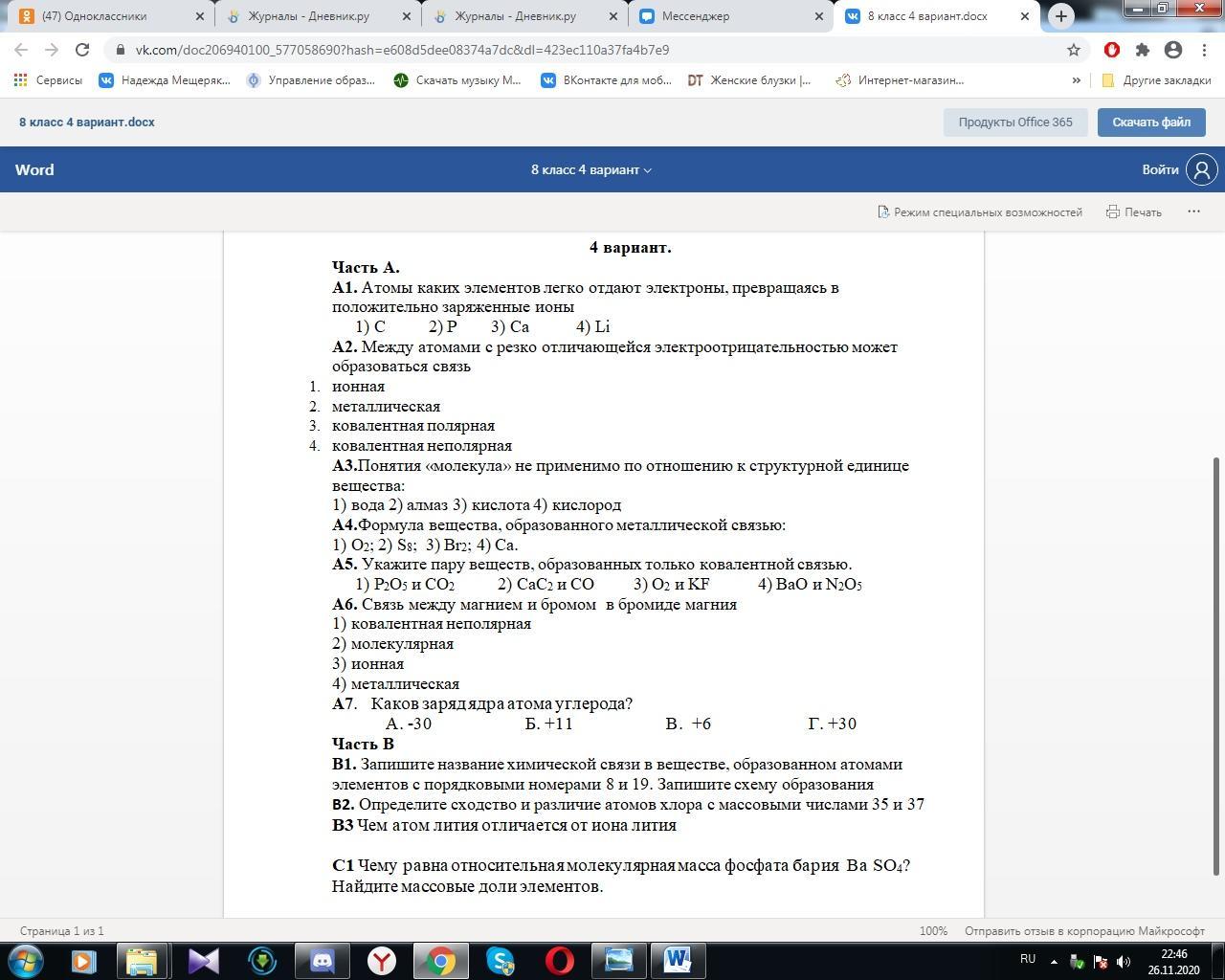Expand the '8 класс 4 вариант' title dropdown
This screenshot has height=980, width=1225.
pyautogui.click(x=591, y=169)
